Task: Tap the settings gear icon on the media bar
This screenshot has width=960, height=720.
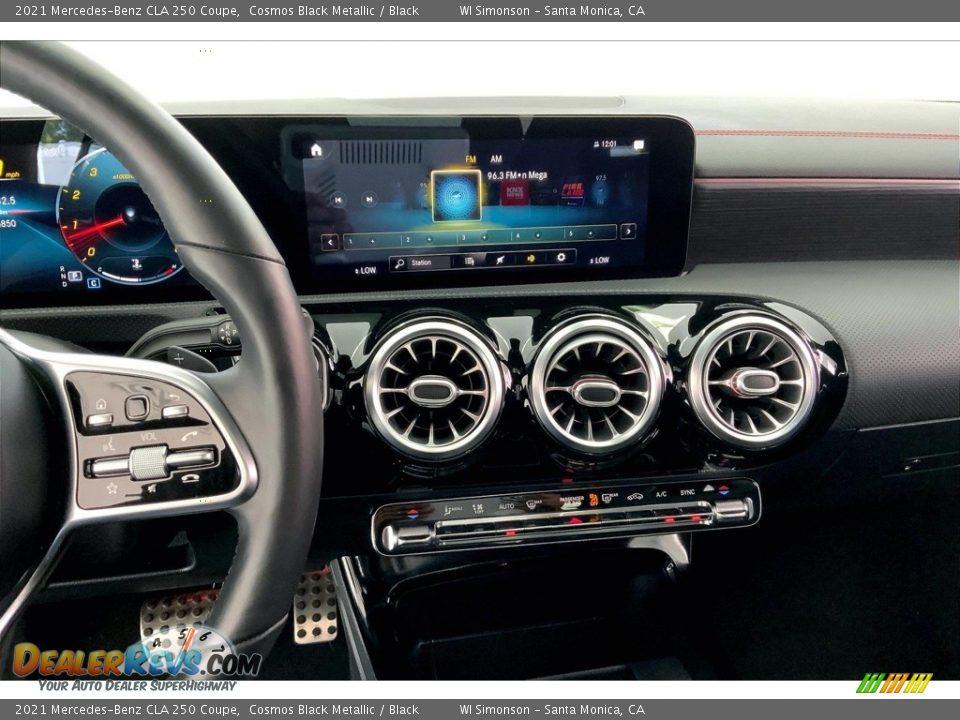Action: (561, 258)
